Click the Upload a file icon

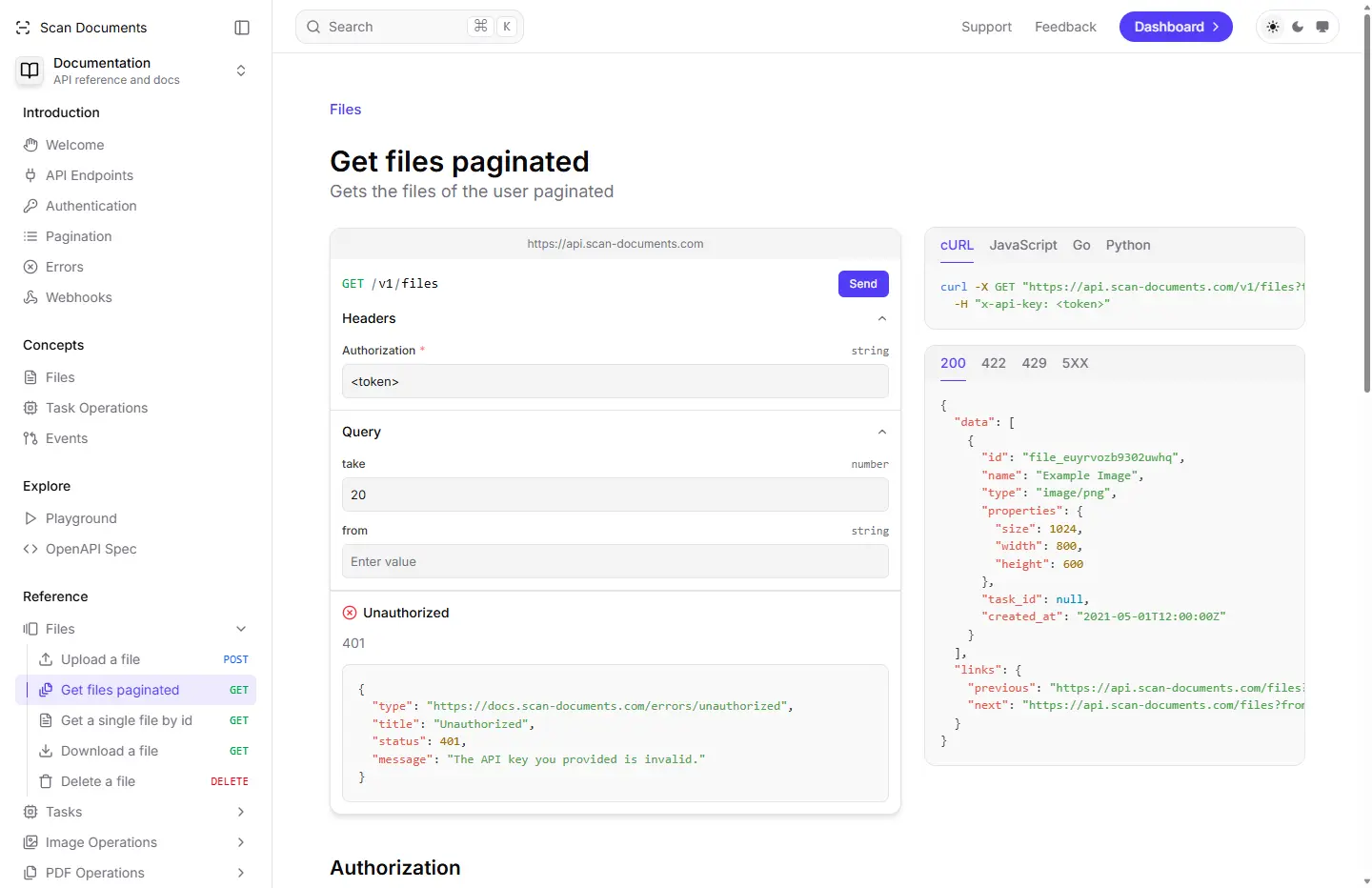(46, 659)
